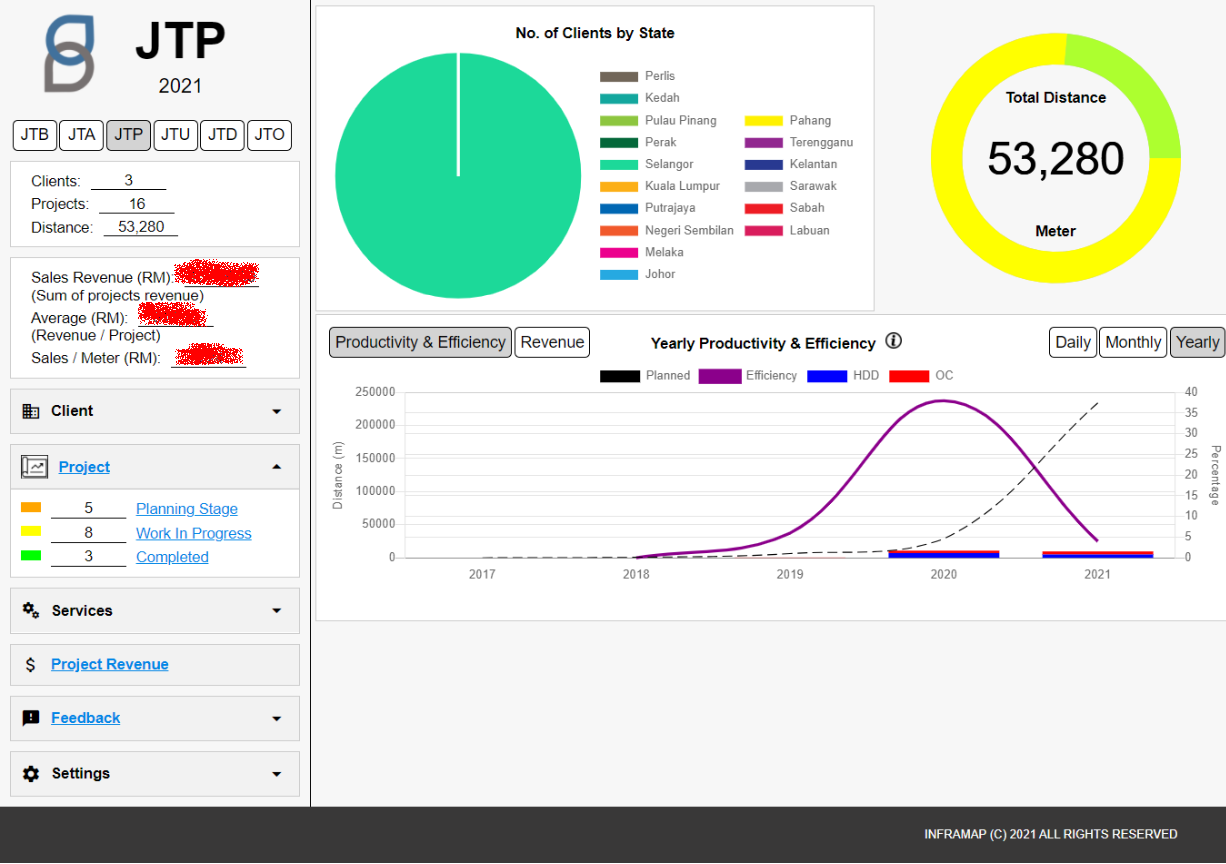Collapse the Project section arrow
Viewport: 1226px width, 864px height.
coord(277,467)
